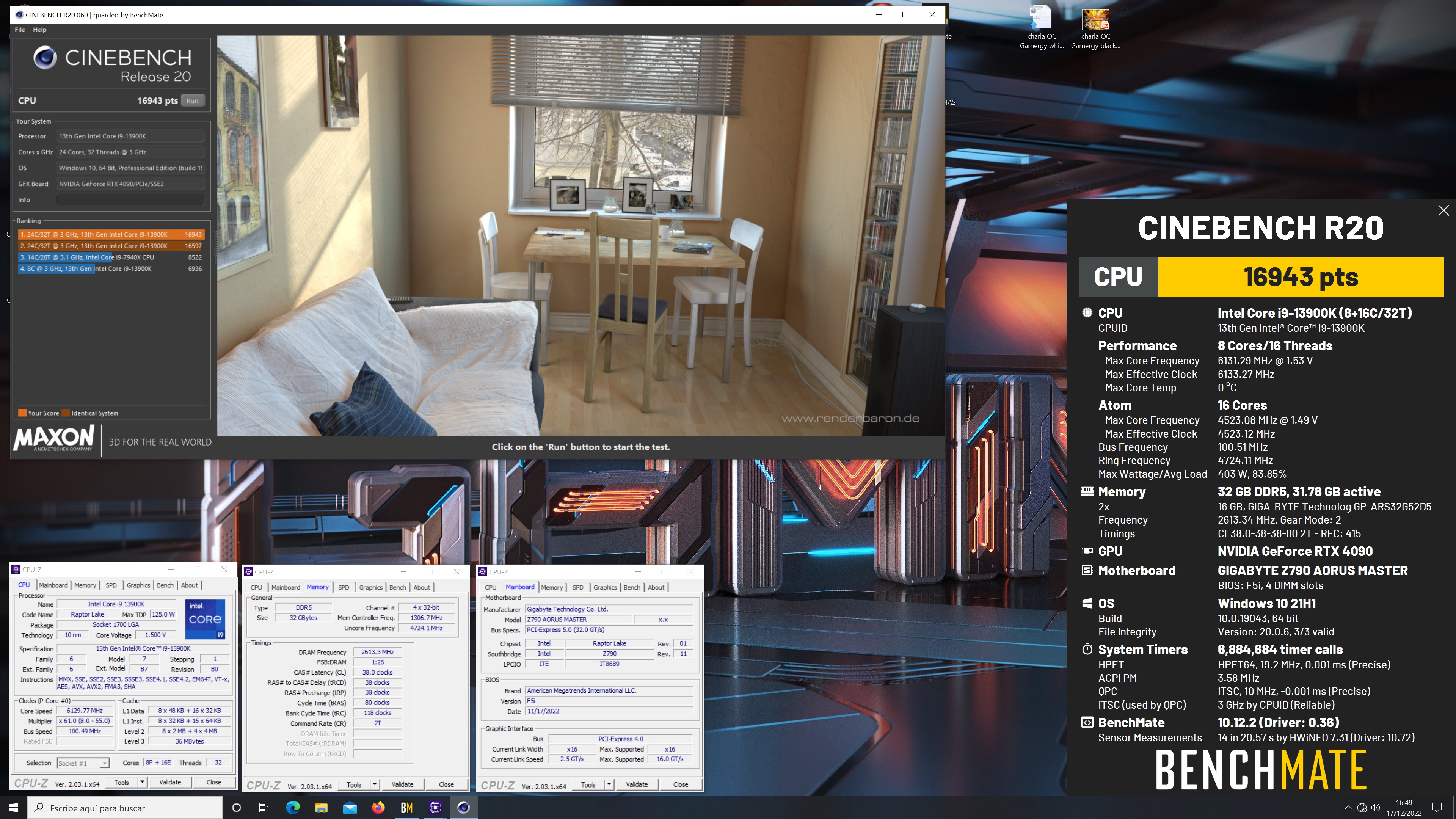This screenshot has width=1456, height=819.
Task: Select the top ranking entry scoring 16943
Action: tap(111, 234)
